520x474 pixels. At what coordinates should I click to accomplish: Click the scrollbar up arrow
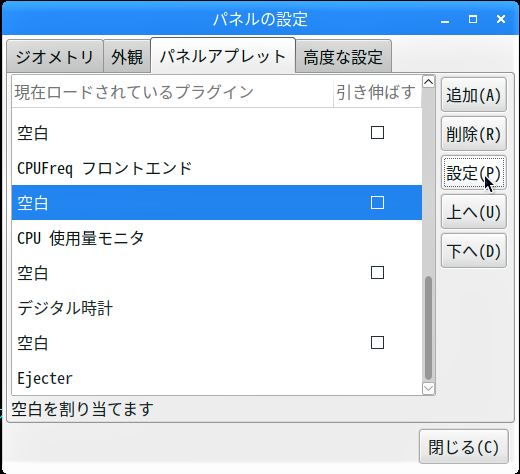tap(428, 81)
